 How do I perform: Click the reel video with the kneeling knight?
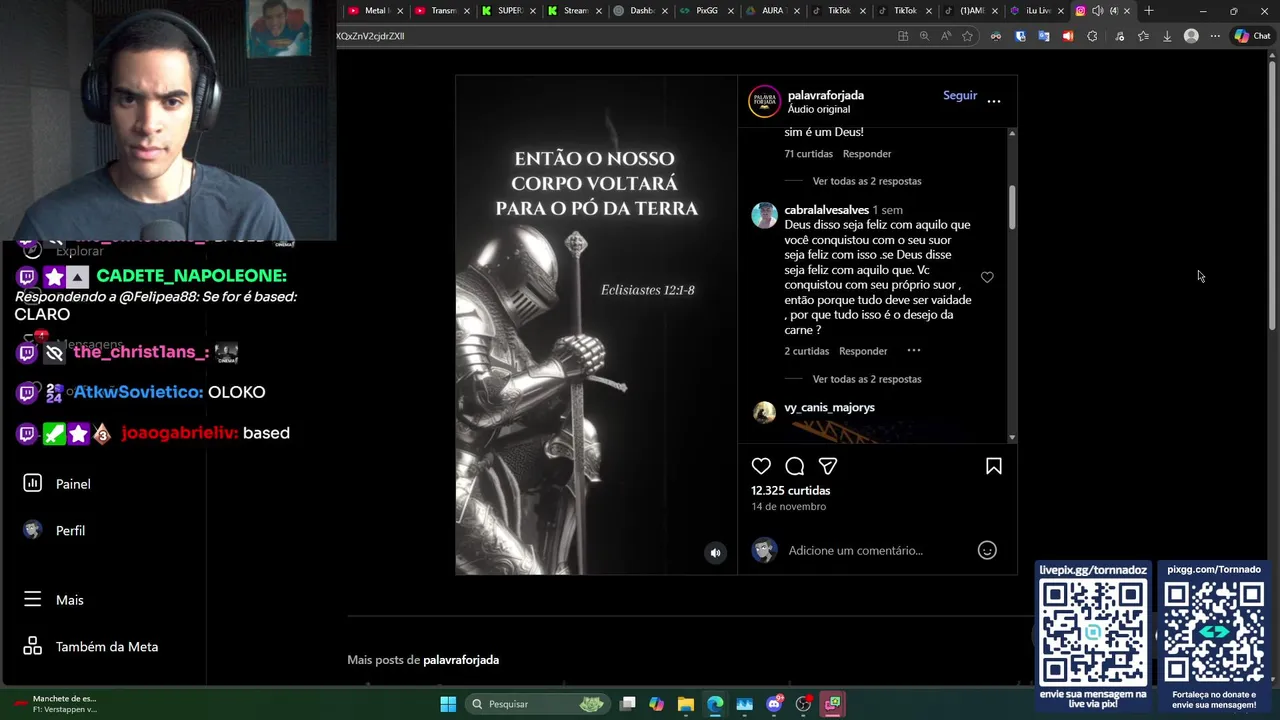596,325
